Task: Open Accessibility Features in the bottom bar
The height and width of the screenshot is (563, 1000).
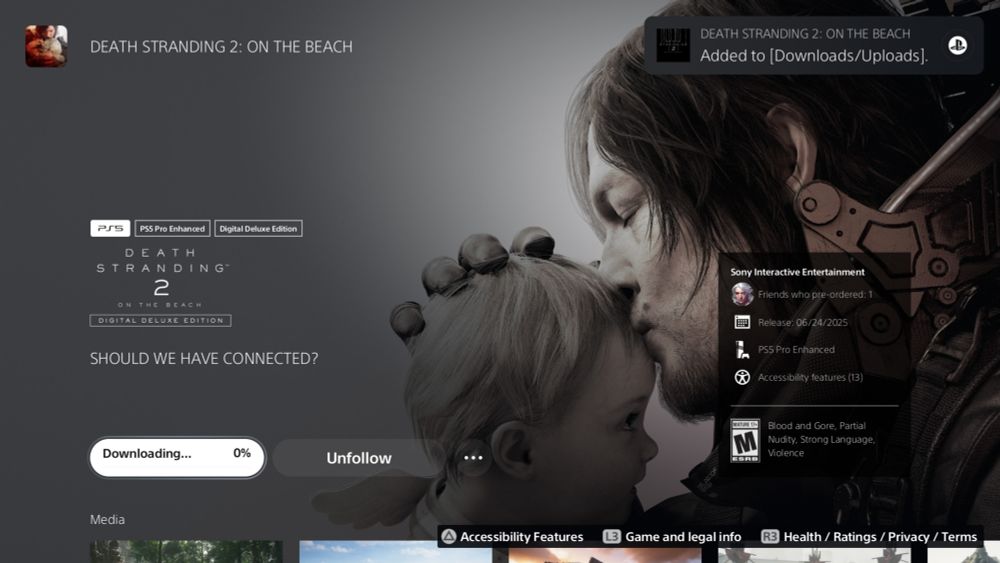Action: (x=521, y=537)
